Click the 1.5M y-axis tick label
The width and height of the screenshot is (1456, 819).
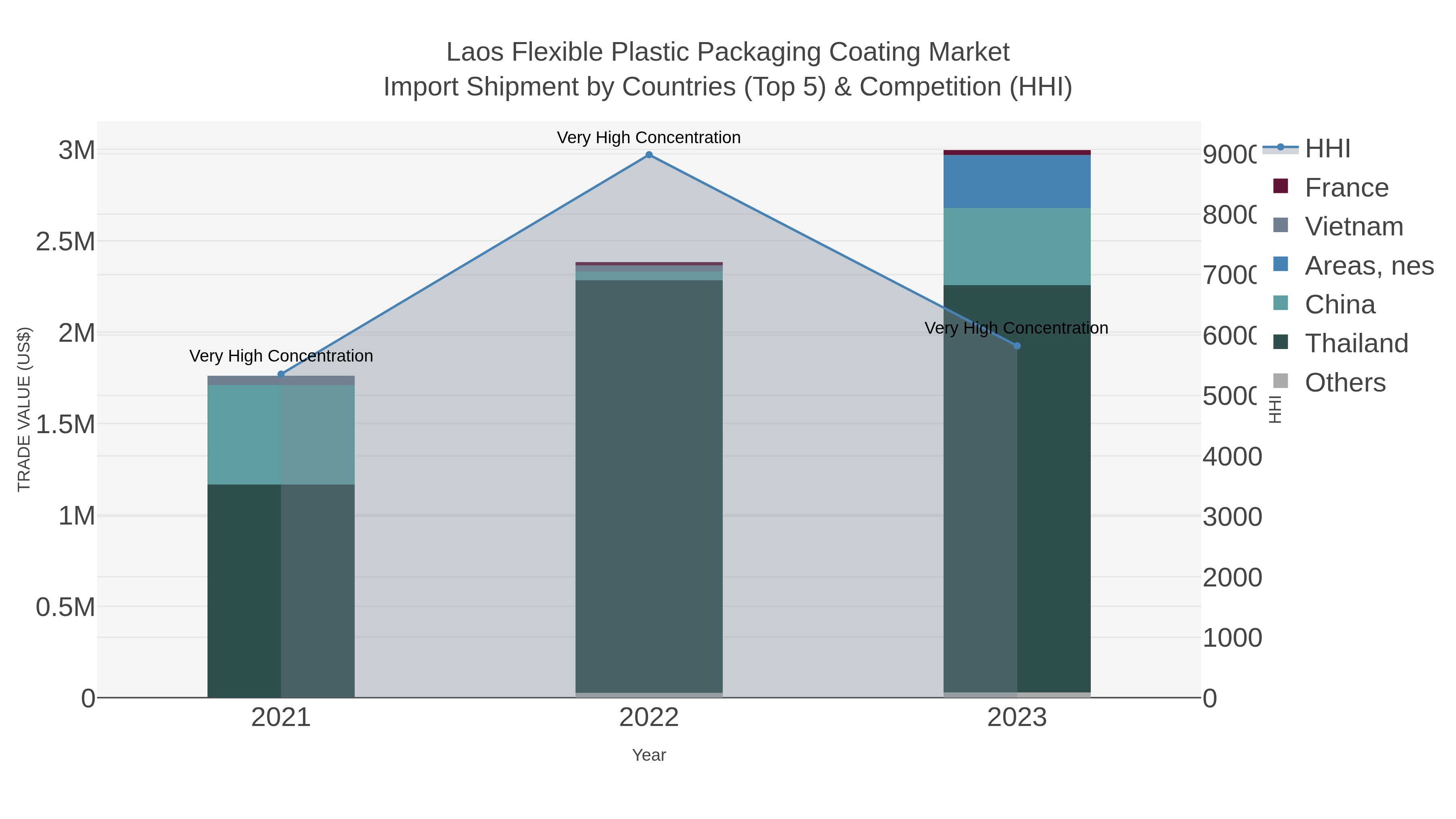(66, 425)
